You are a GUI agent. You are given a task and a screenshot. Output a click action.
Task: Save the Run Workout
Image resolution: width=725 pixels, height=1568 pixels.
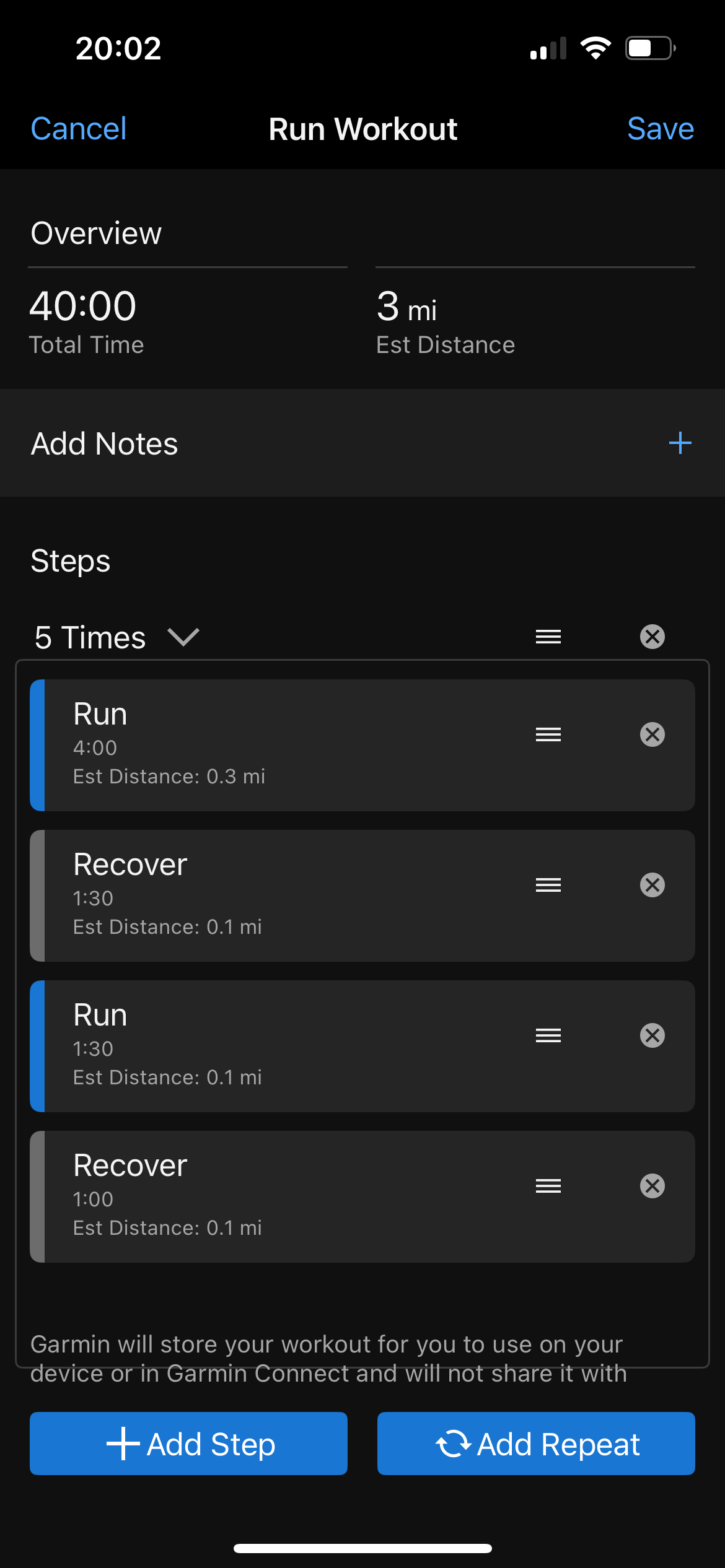pyautogui.click(x=660, y=129)
